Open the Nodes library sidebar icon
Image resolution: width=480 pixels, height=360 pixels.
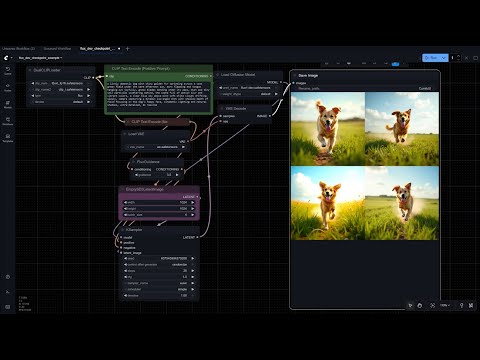pyautogui.click(x=8, y=87)
